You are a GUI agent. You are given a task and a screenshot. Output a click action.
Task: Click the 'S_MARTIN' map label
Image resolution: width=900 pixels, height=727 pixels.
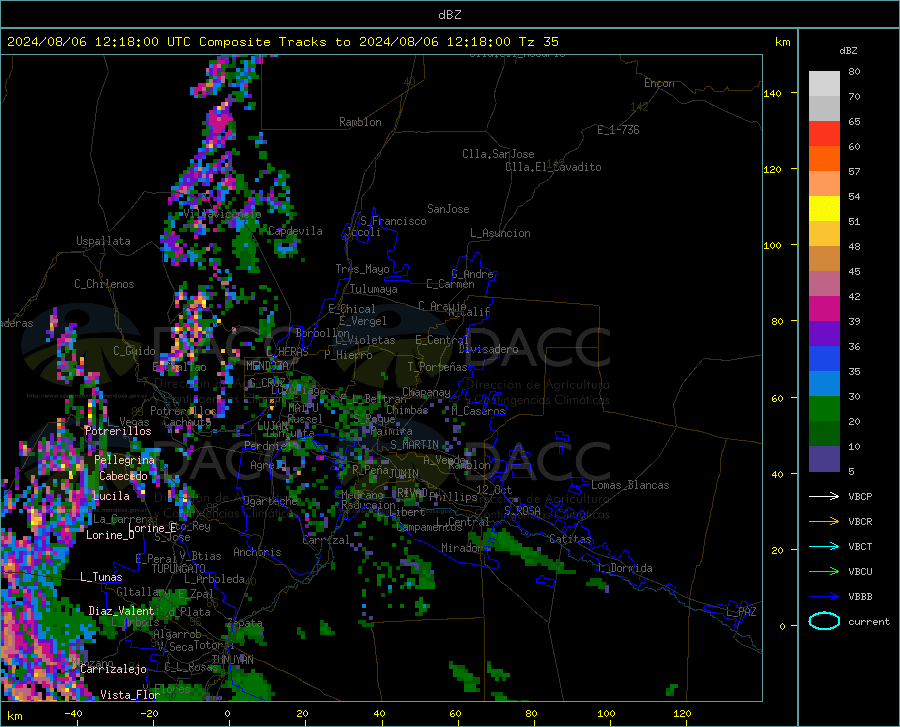414,445
